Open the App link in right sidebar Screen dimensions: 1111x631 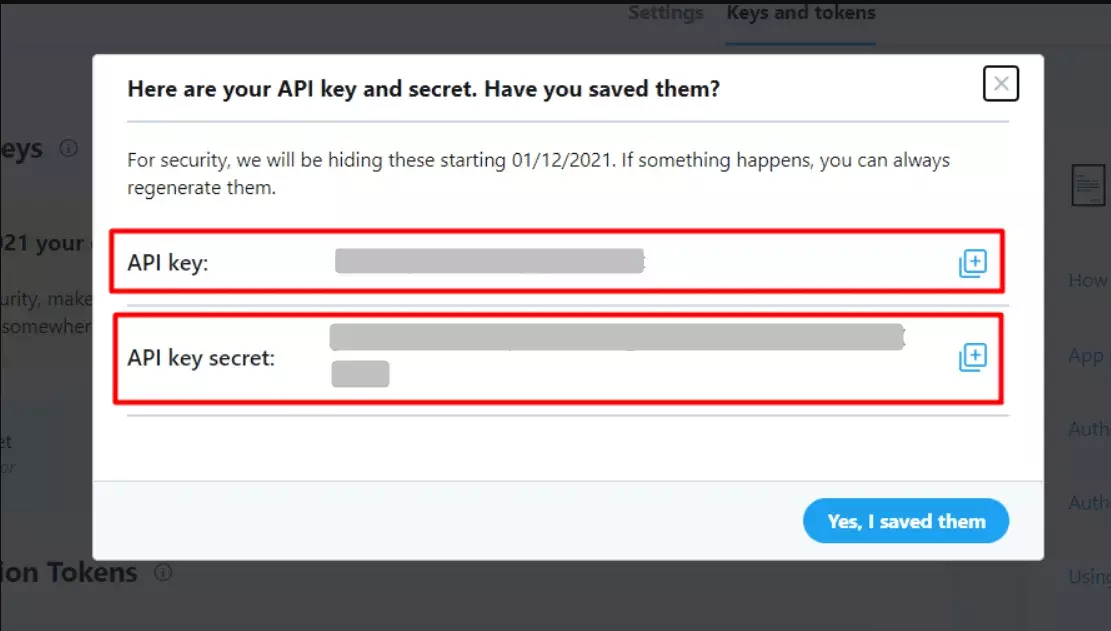click(x=1086, y=356)
